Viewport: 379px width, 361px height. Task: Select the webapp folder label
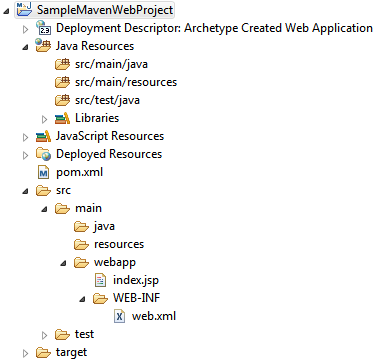coord(115,263)
